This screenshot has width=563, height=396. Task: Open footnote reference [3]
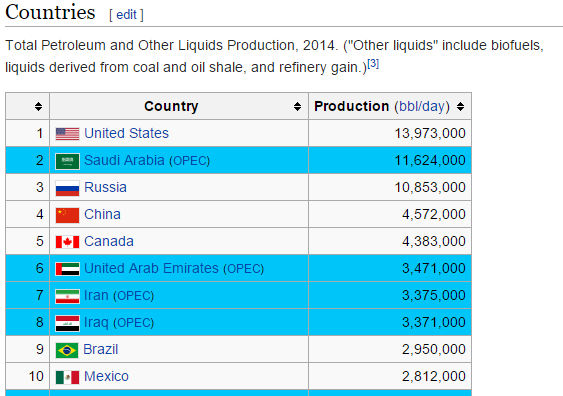click(373, 64)
